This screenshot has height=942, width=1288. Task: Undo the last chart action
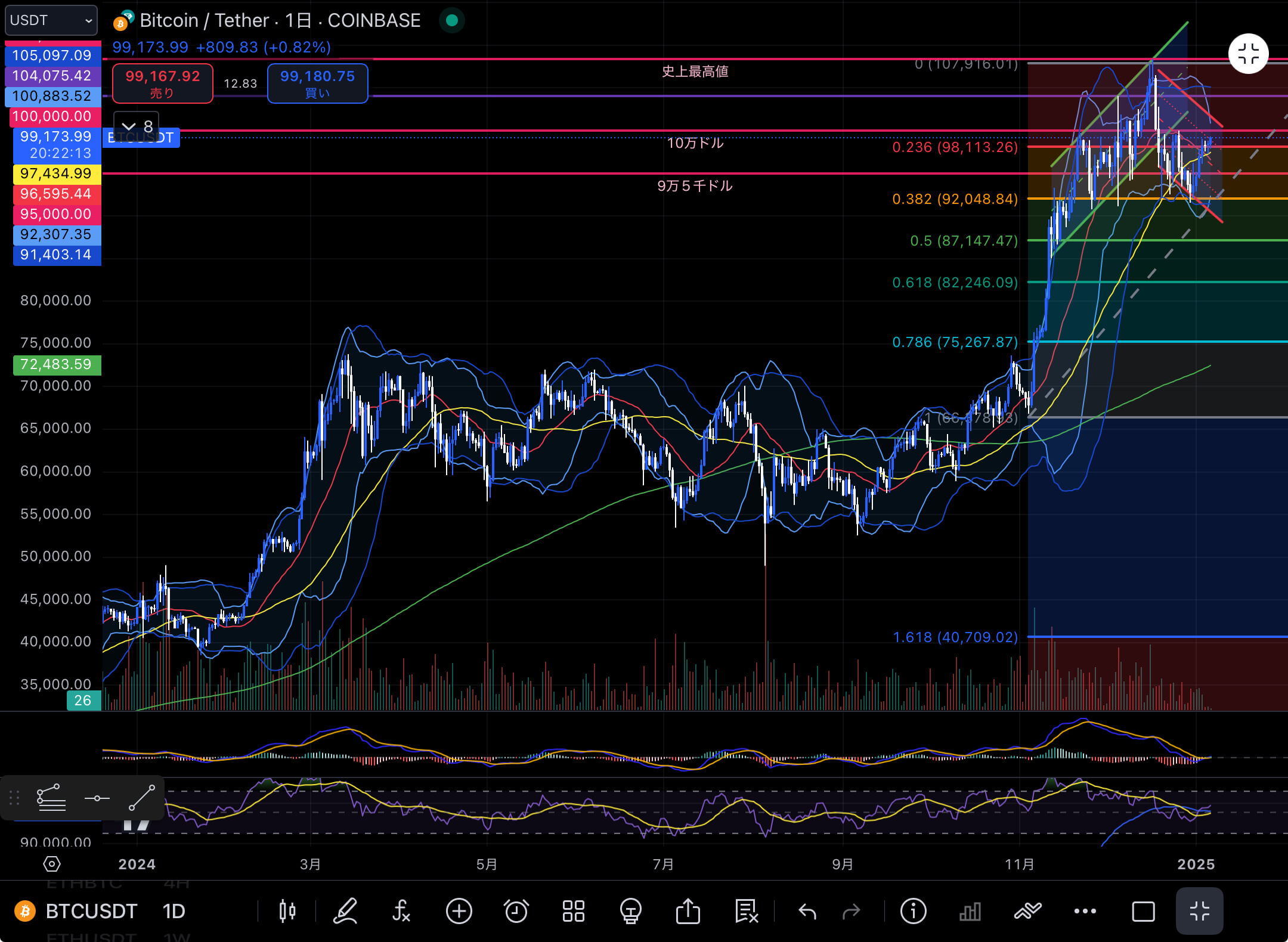tap(807, 911)
